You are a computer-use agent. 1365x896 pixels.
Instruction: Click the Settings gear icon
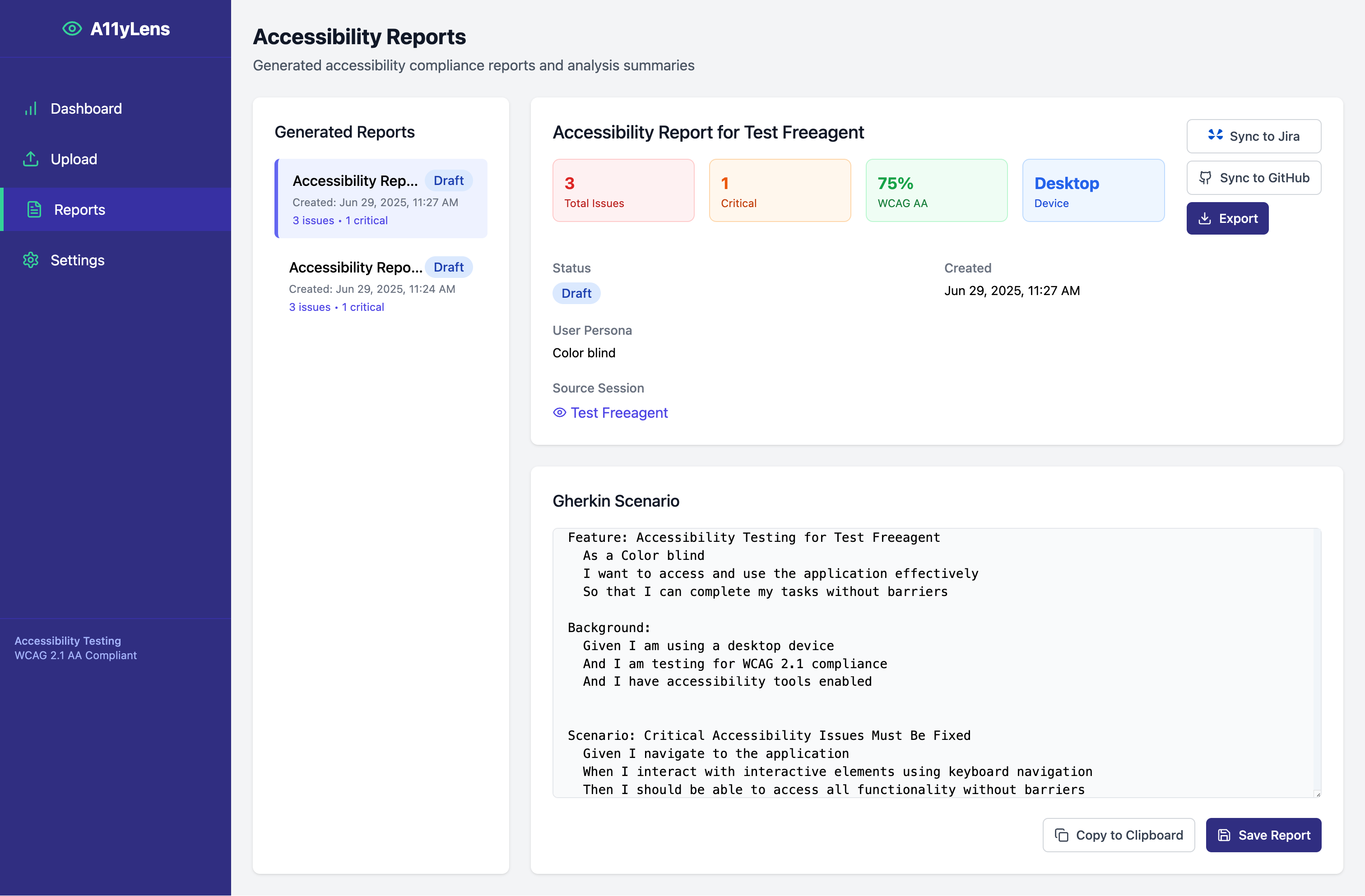pyautogui.click(x=31, y=260)
